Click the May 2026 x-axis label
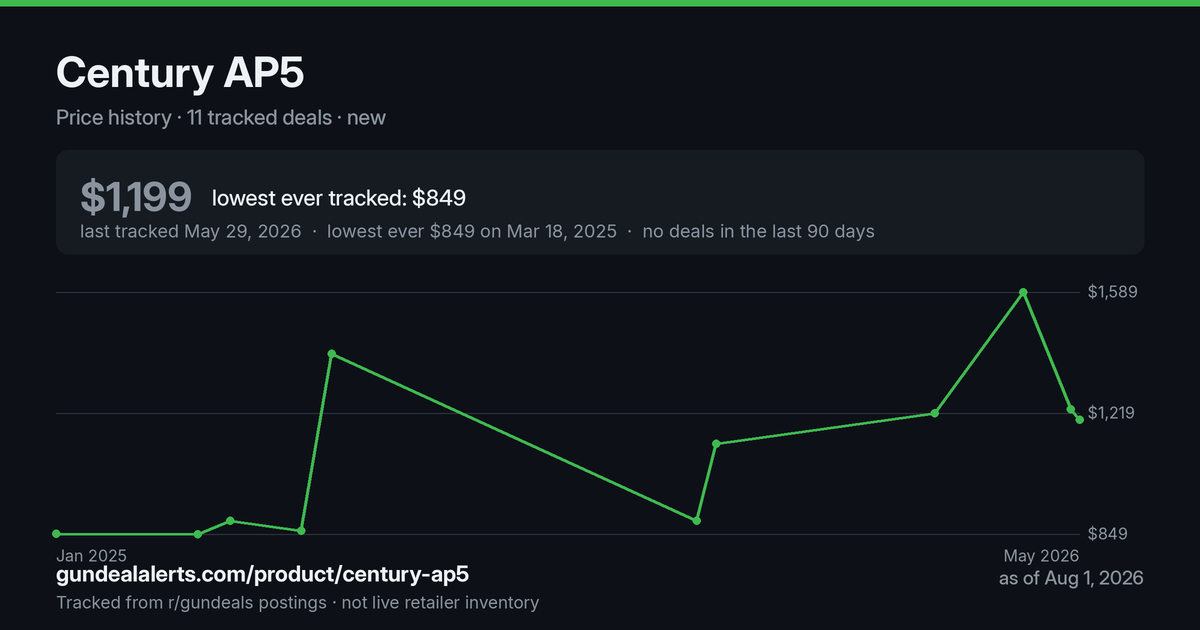The width and height of the screenshot is (1200, 630). (x=1042, y=555)
